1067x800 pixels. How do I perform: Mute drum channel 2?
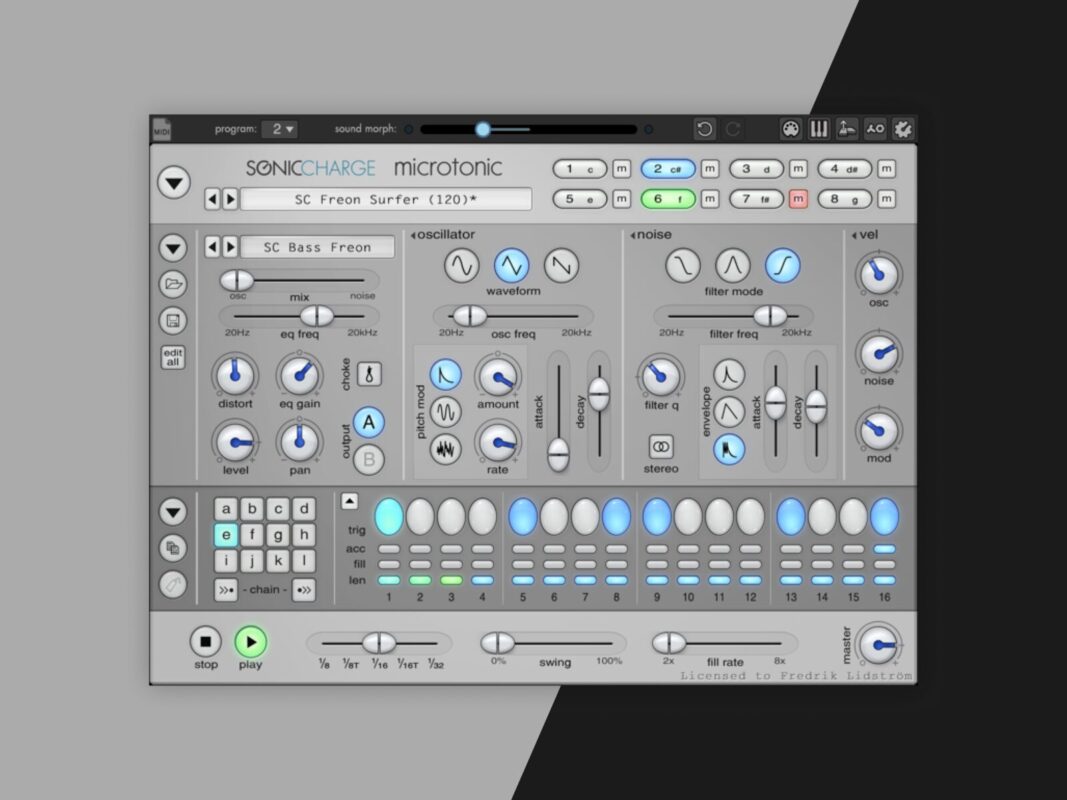pos(710,169)
